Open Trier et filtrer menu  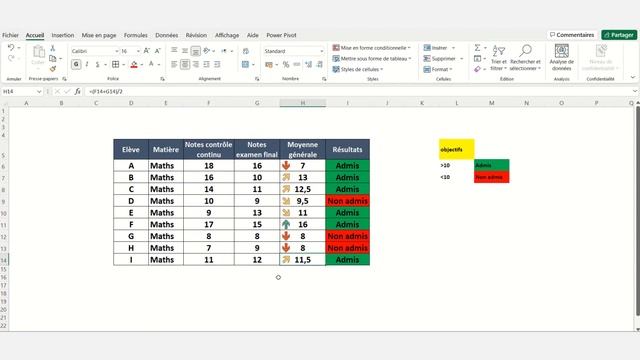click(x=498, y=58)
